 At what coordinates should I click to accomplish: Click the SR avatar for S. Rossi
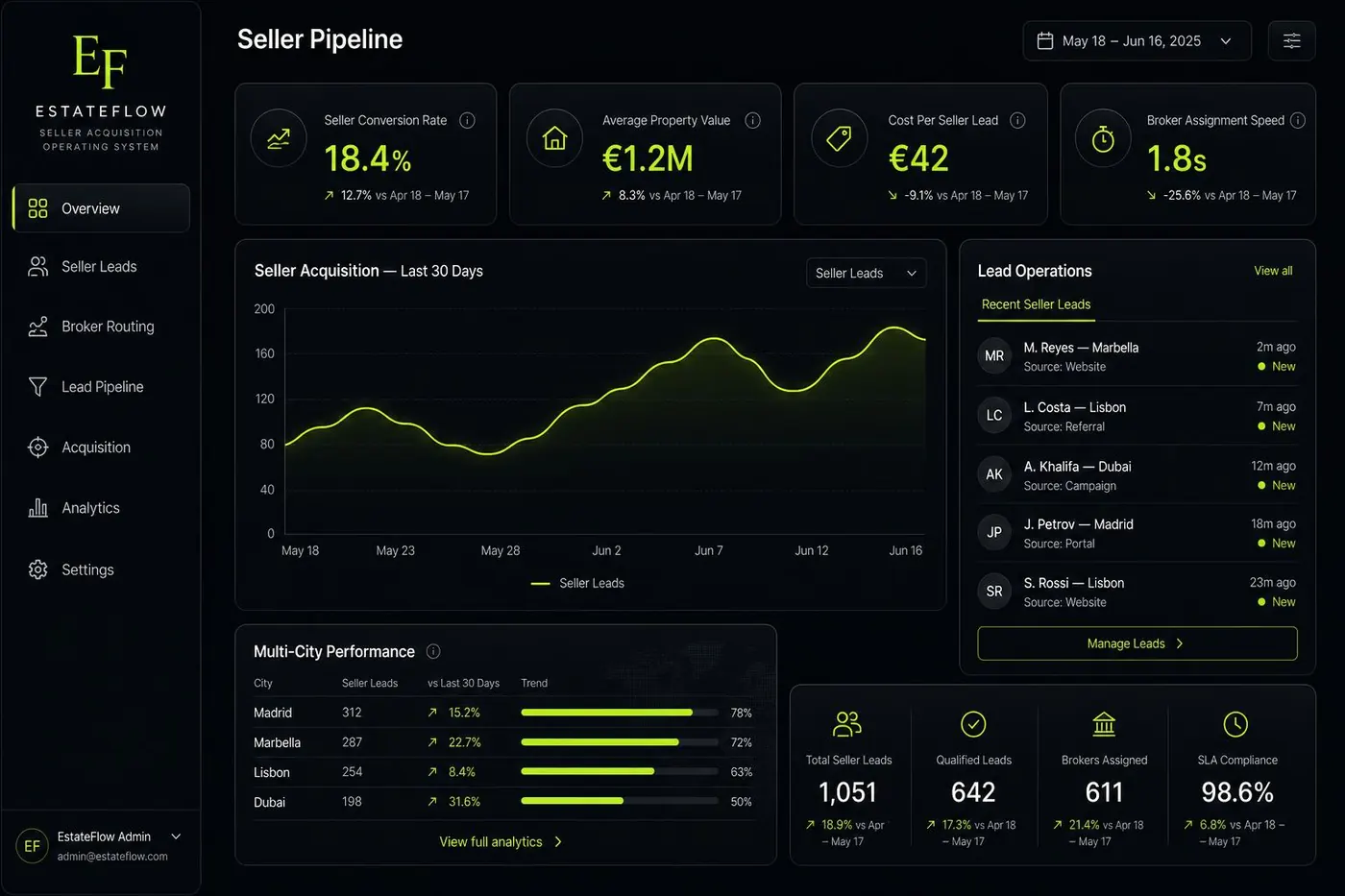click(994, 592)
